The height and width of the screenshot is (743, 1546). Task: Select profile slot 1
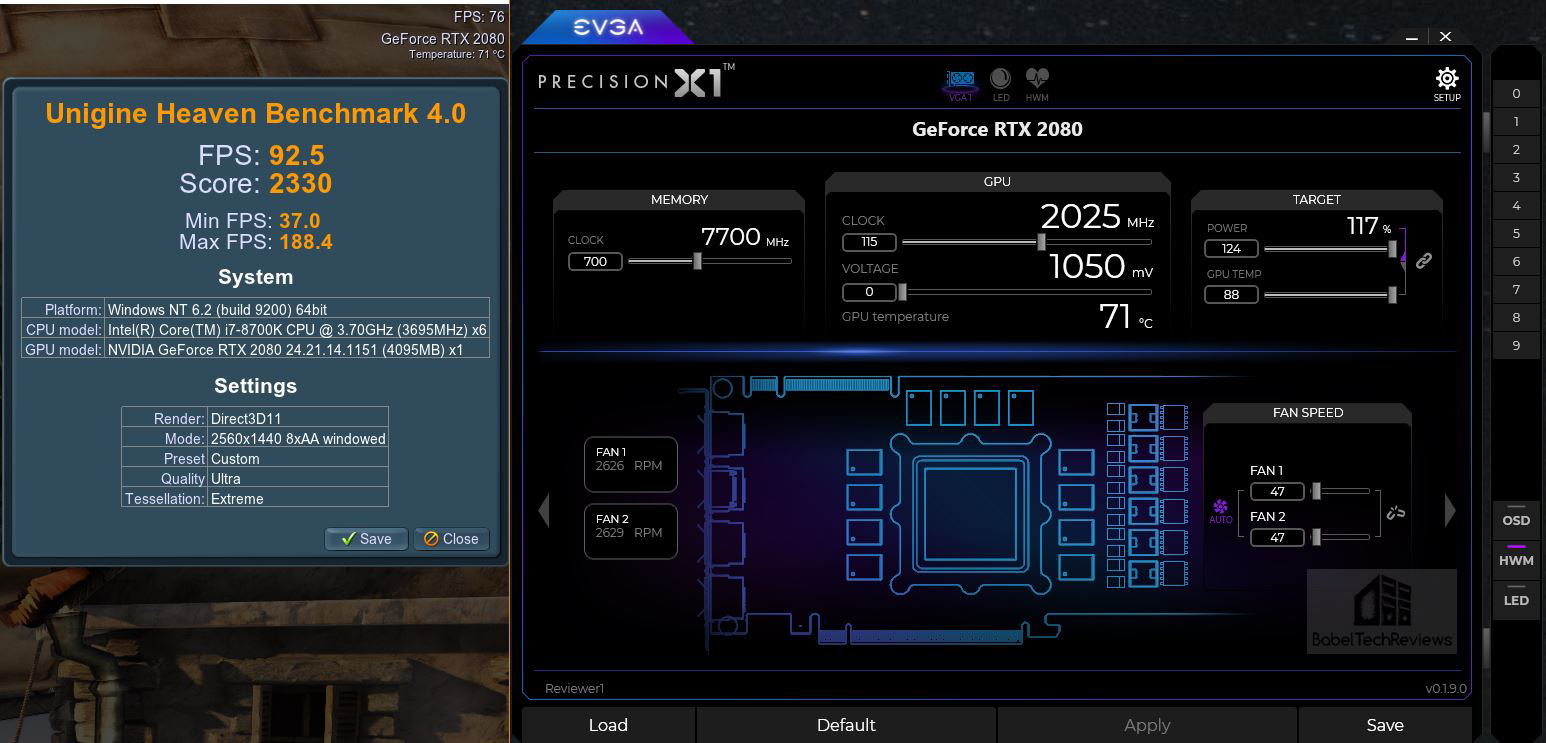[x=1516, y=121]
